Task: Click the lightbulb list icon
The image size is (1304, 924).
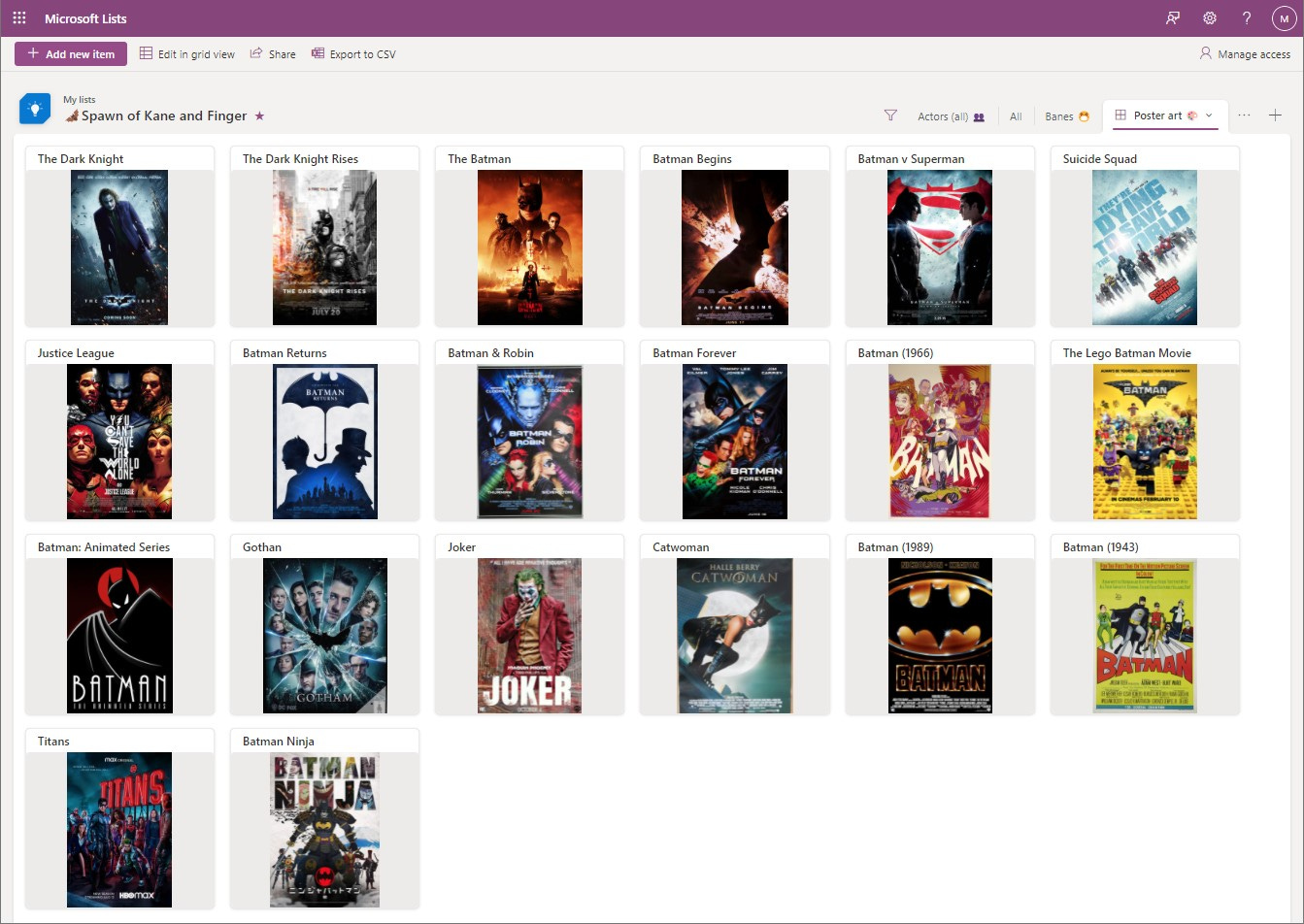Action: (35, 109)
